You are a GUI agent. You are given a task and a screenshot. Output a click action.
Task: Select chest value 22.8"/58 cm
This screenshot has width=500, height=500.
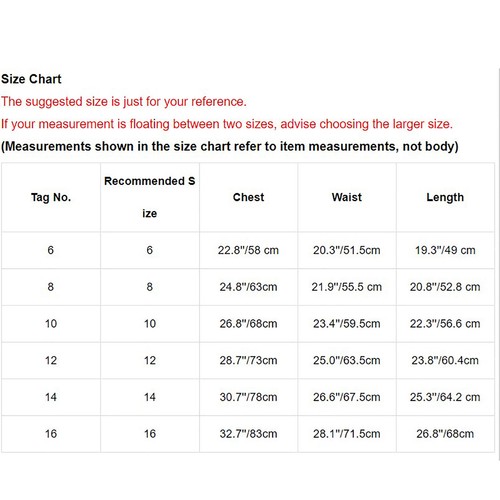pyautogui.click(x=248, y=250)
